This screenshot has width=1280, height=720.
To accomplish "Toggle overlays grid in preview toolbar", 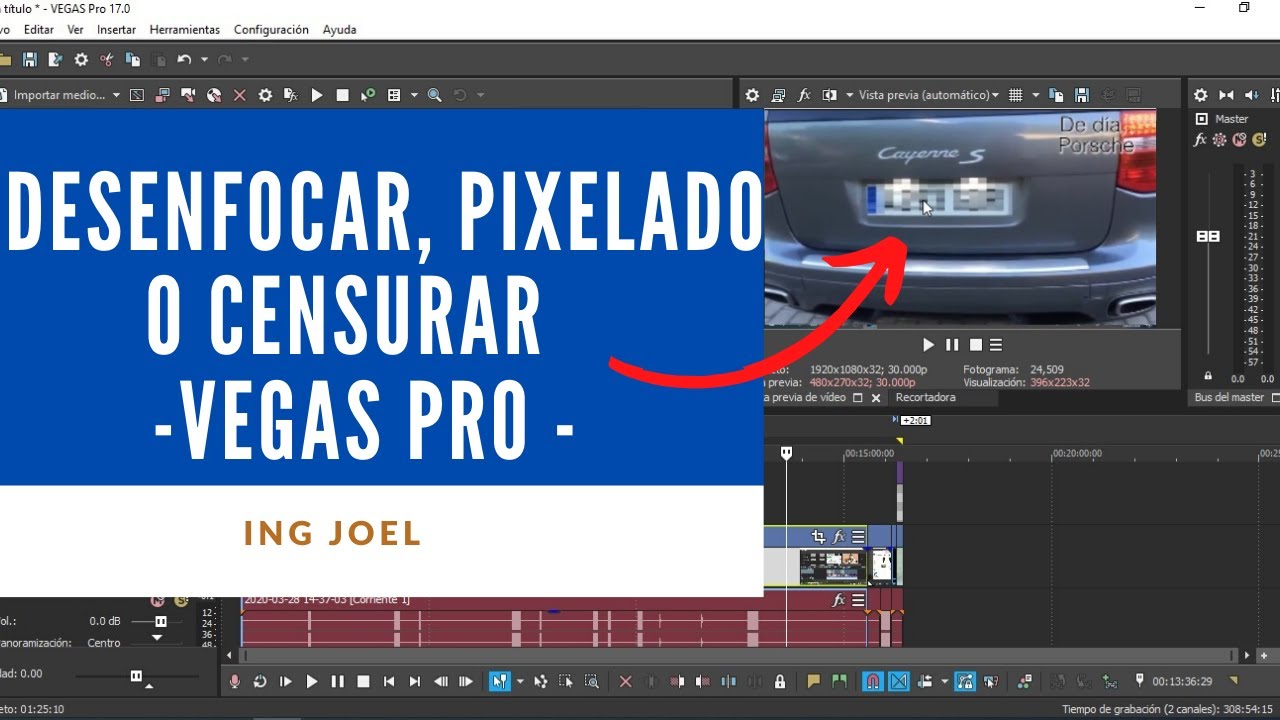I will click(1015, 95).
